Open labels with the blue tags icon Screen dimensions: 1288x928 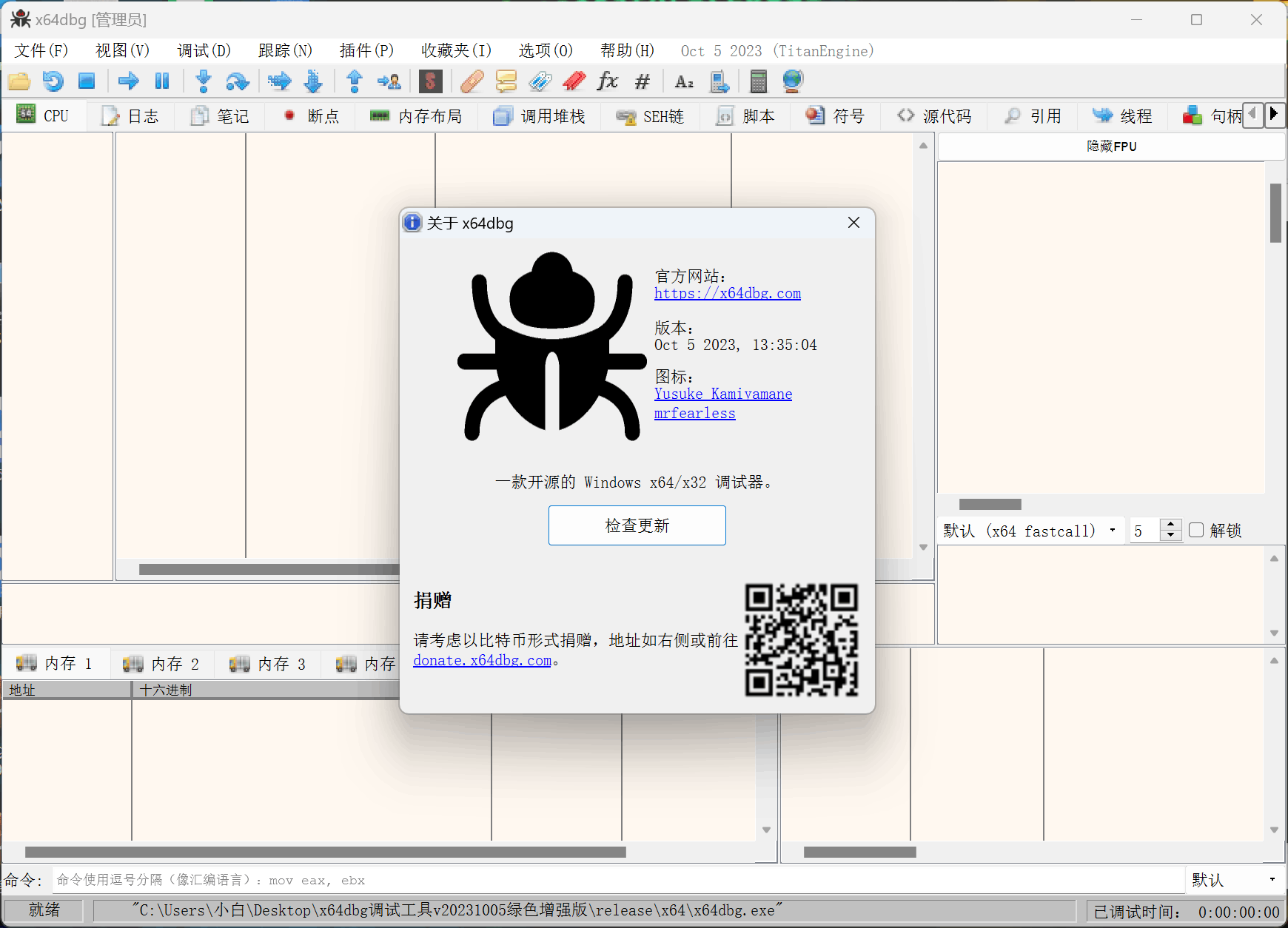540,81
